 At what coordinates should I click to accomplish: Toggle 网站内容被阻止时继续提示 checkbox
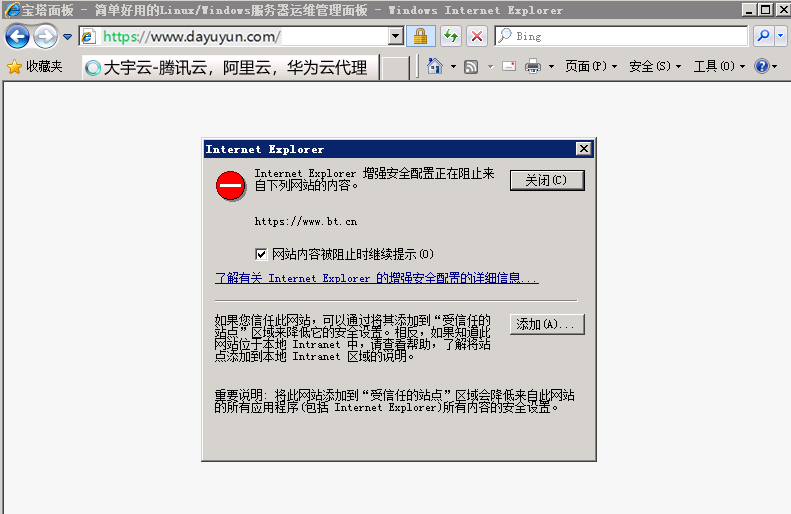[x=261, y=254]
